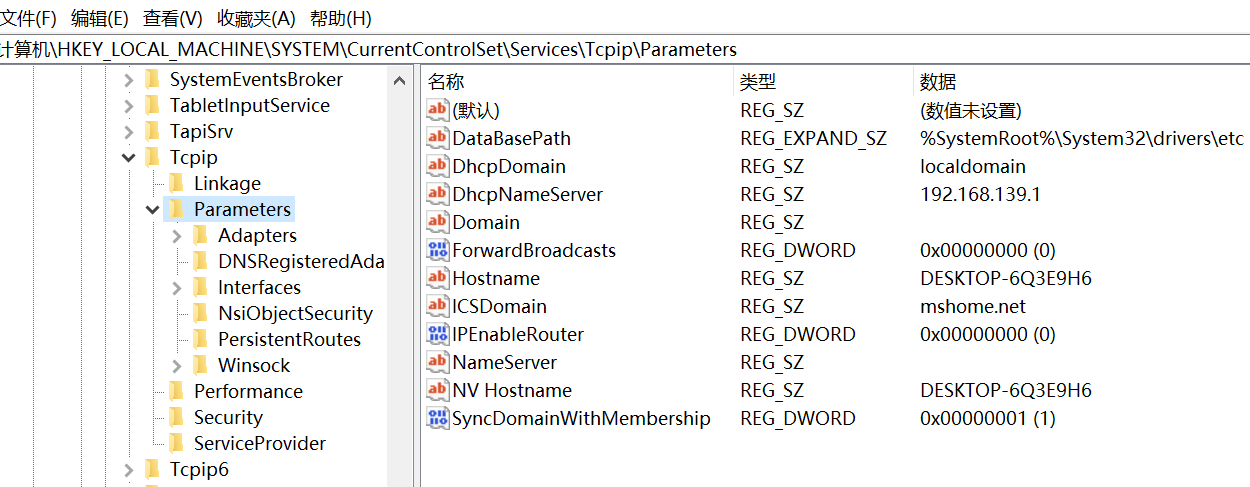Screen dimensions: 1250x487
Task: Click the Winsock folder icon
Action: 200,365
